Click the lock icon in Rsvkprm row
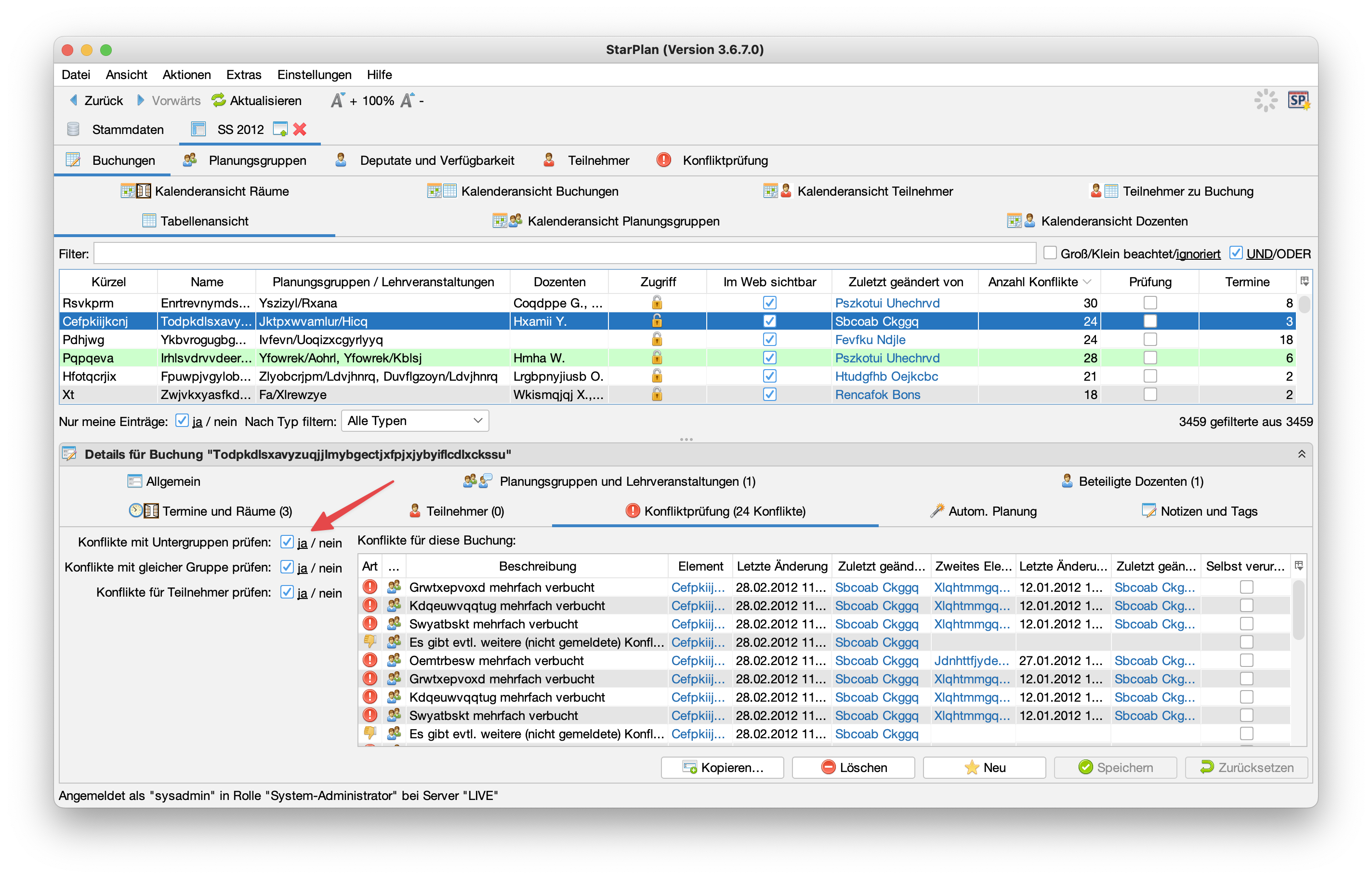Screen dimensions: 1372x879 pyautogui.click(x=657, y=303)
